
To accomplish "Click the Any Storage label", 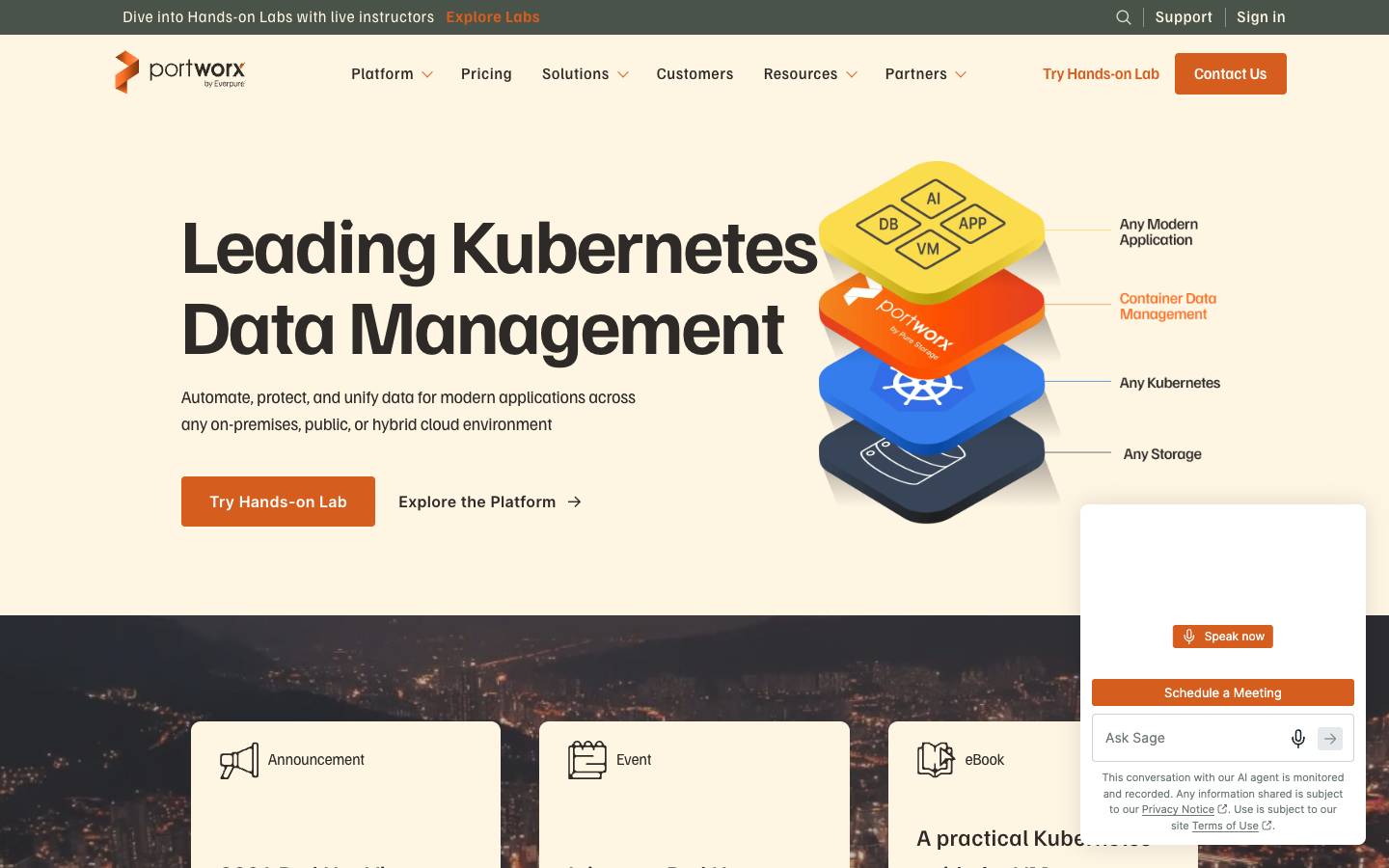I will click(x=1162, y=454).
